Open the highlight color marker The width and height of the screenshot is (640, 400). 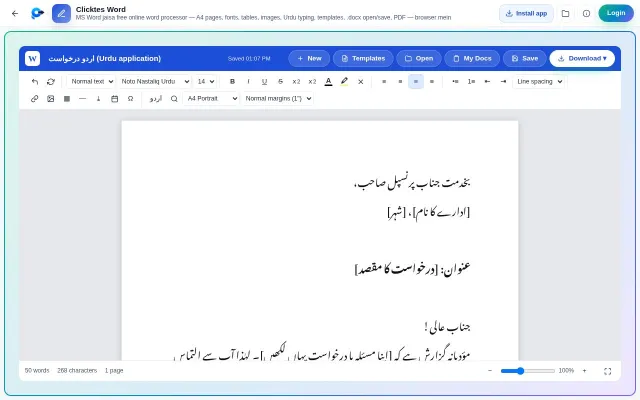click(344, 82)
